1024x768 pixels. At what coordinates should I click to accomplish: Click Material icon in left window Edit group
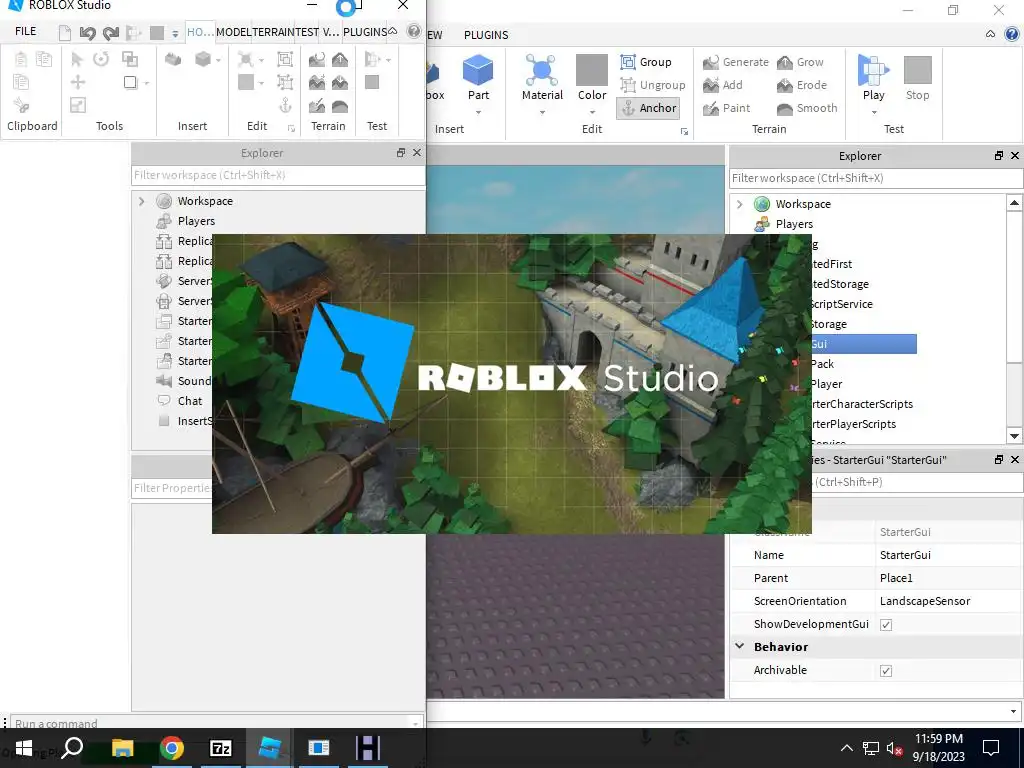click(x=246, y=59)
